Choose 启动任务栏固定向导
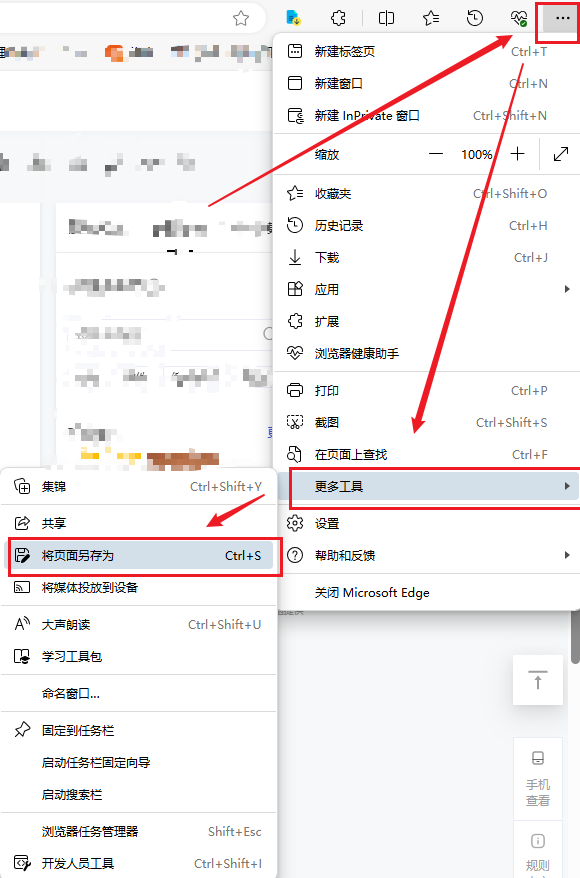 click(138, 762)
